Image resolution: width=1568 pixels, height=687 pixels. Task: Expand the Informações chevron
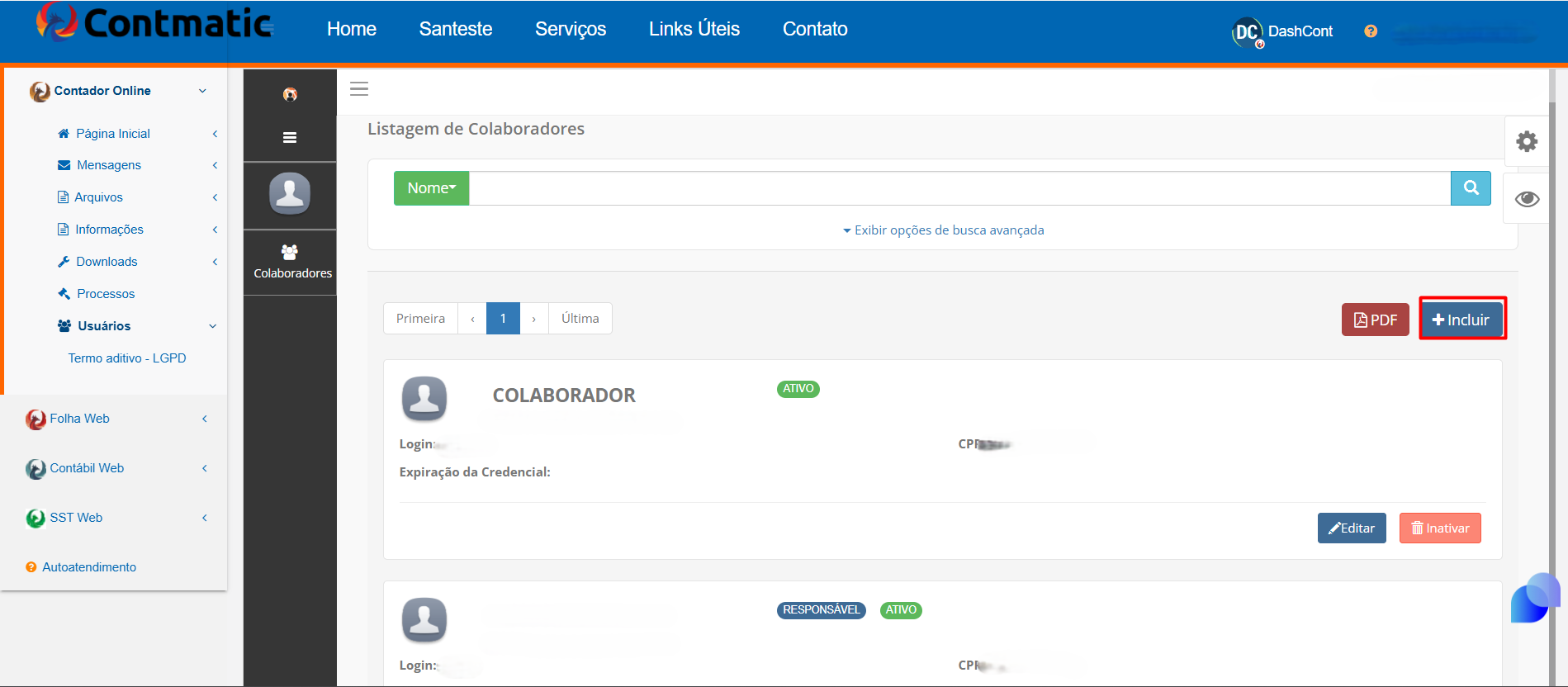tap(215, 230)
